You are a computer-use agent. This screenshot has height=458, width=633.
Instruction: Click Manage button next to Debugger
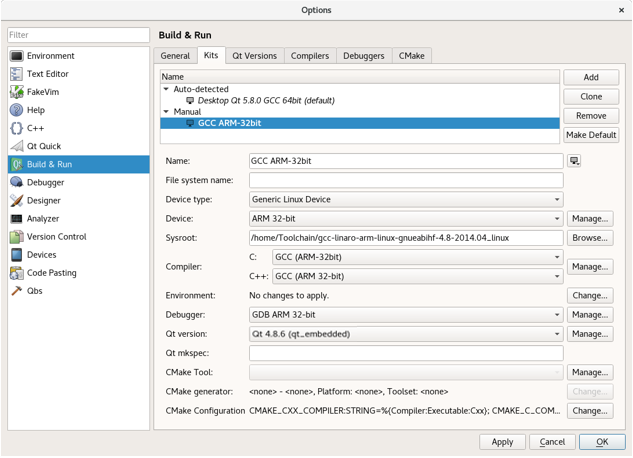(590, 315)
